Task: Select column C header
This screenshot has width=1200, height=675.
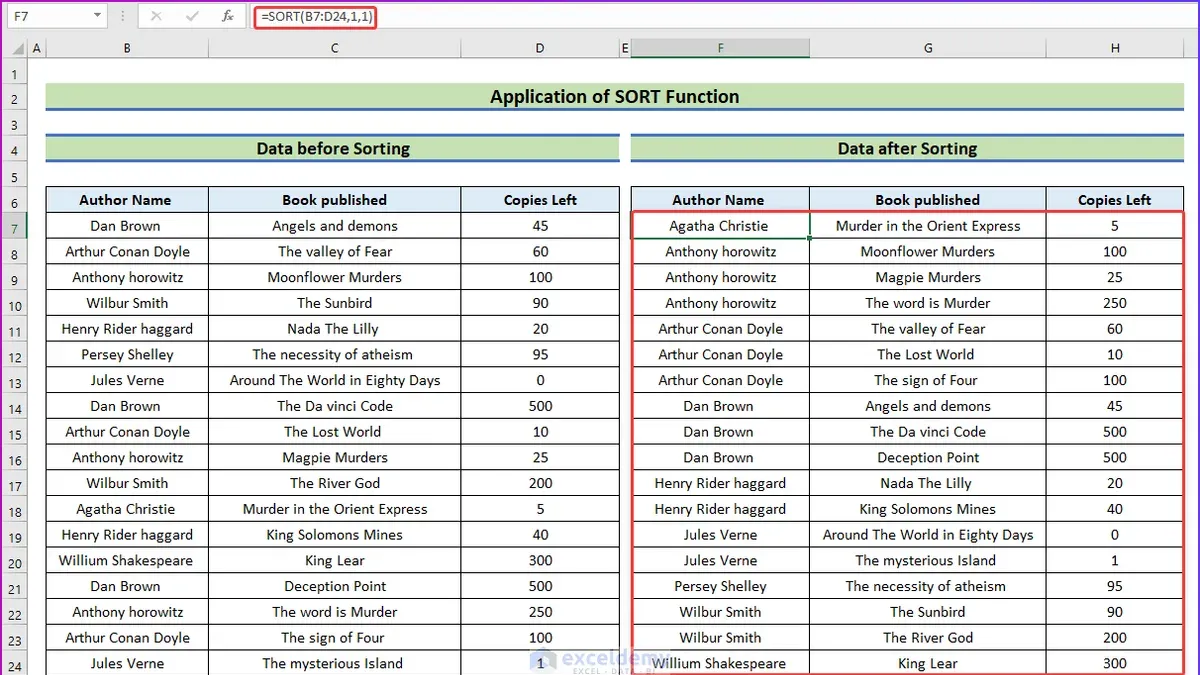Action: [x=334, y=48]
